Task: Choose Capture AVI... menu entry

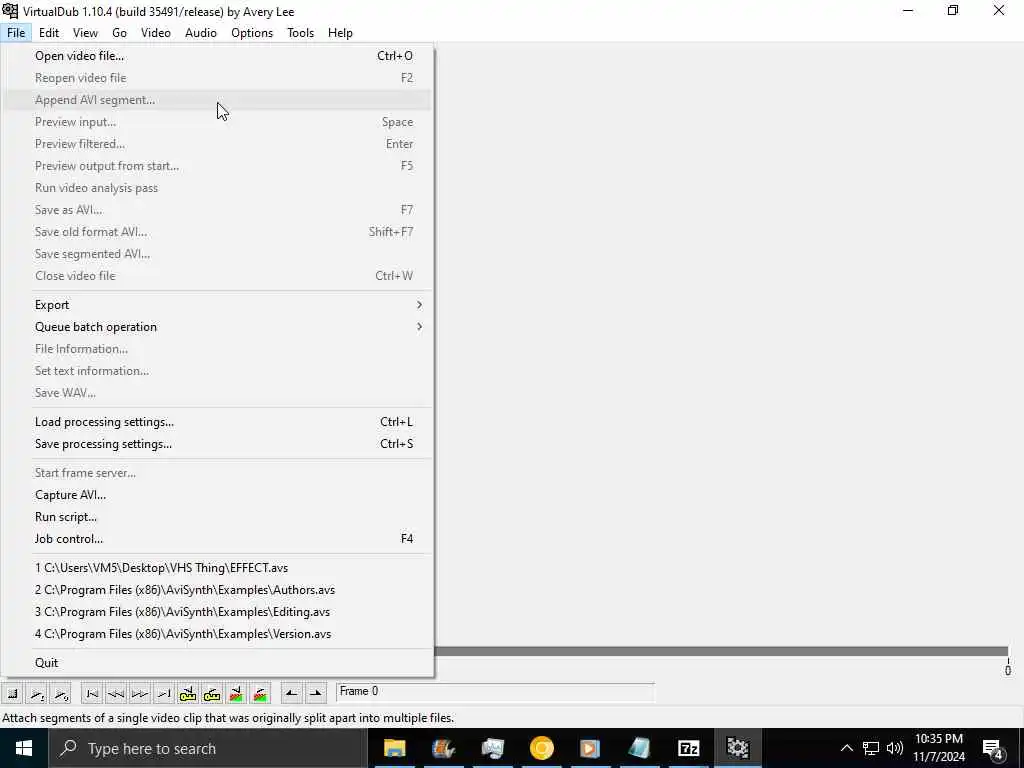Action: pos(217,495)
